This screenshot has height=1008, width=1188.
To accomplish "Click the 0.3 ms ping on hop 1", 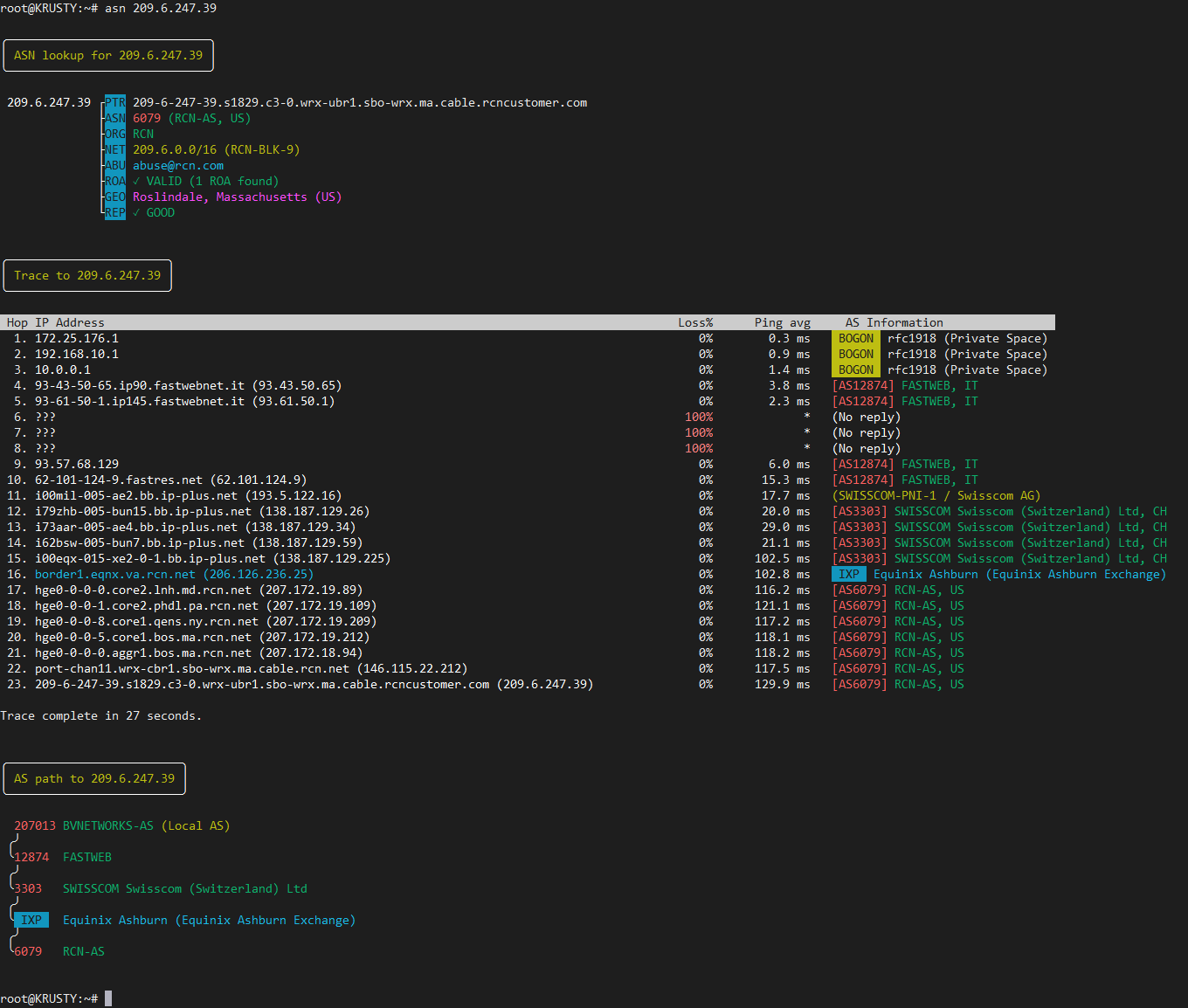I will [x=790, y=338].
